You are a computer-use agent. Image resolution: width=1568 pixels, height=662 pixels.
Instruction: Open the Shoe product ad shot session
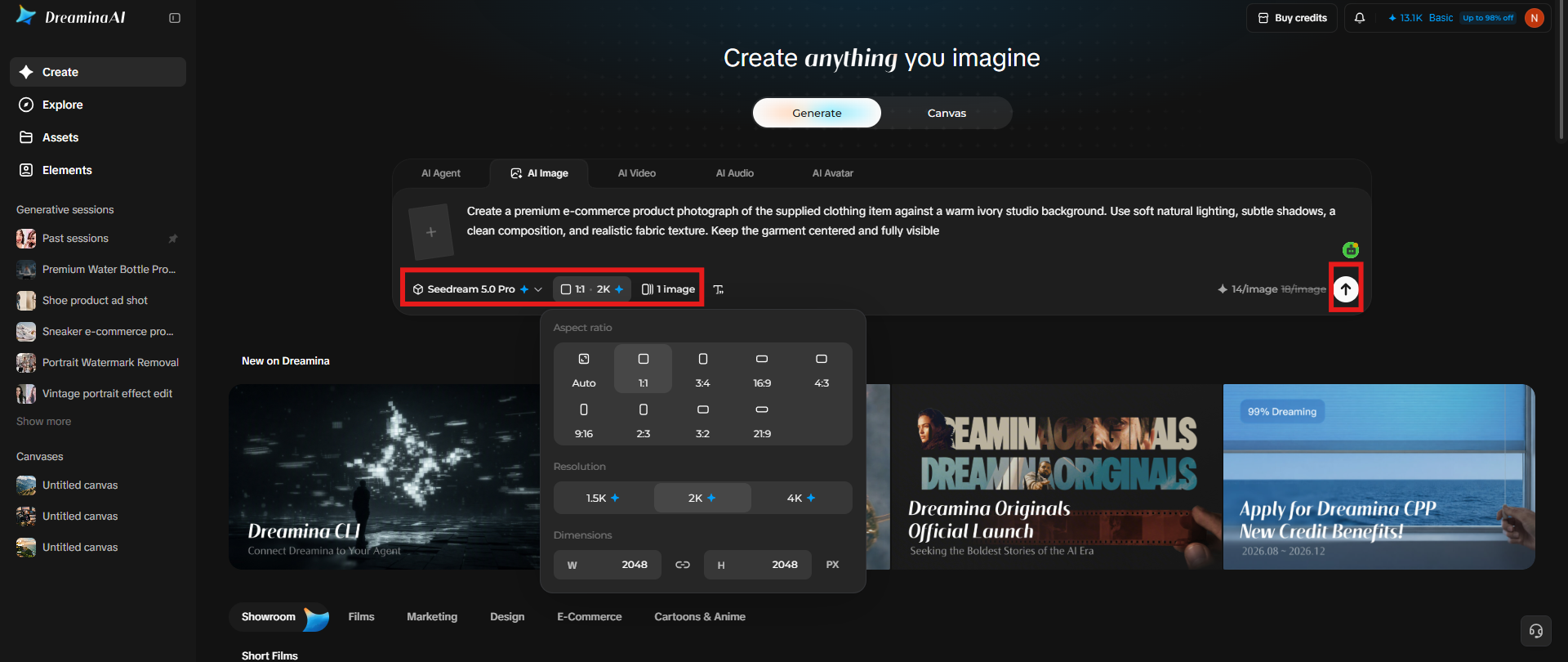click(98, 301)
